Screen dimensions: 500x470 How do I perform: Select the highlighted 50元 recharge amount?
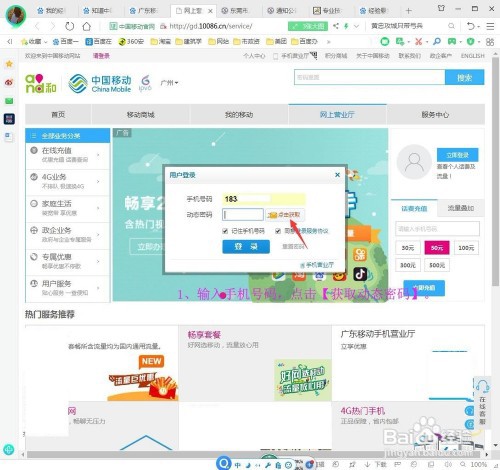437,248
